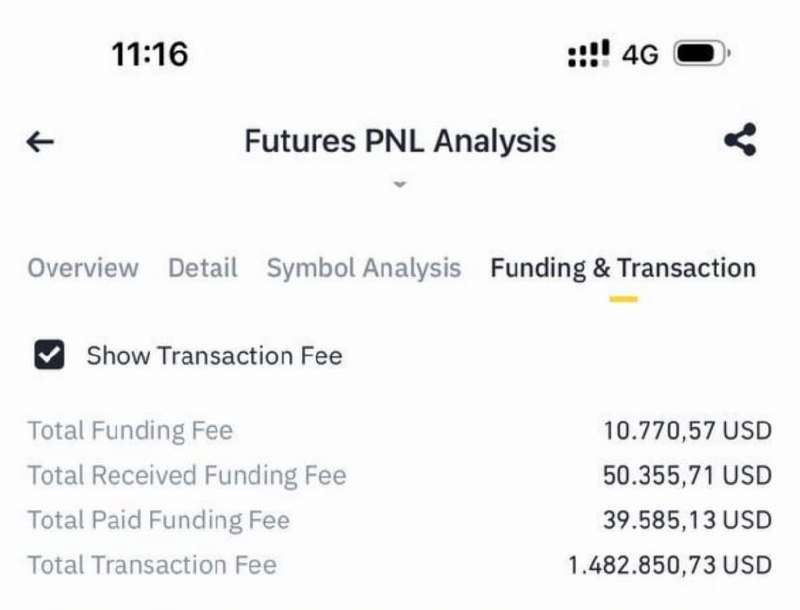Image resolution: width=800 pixels, height=610 pixels.
Task: Select the Funding & Transaction tab
Action: pos(623,268)
